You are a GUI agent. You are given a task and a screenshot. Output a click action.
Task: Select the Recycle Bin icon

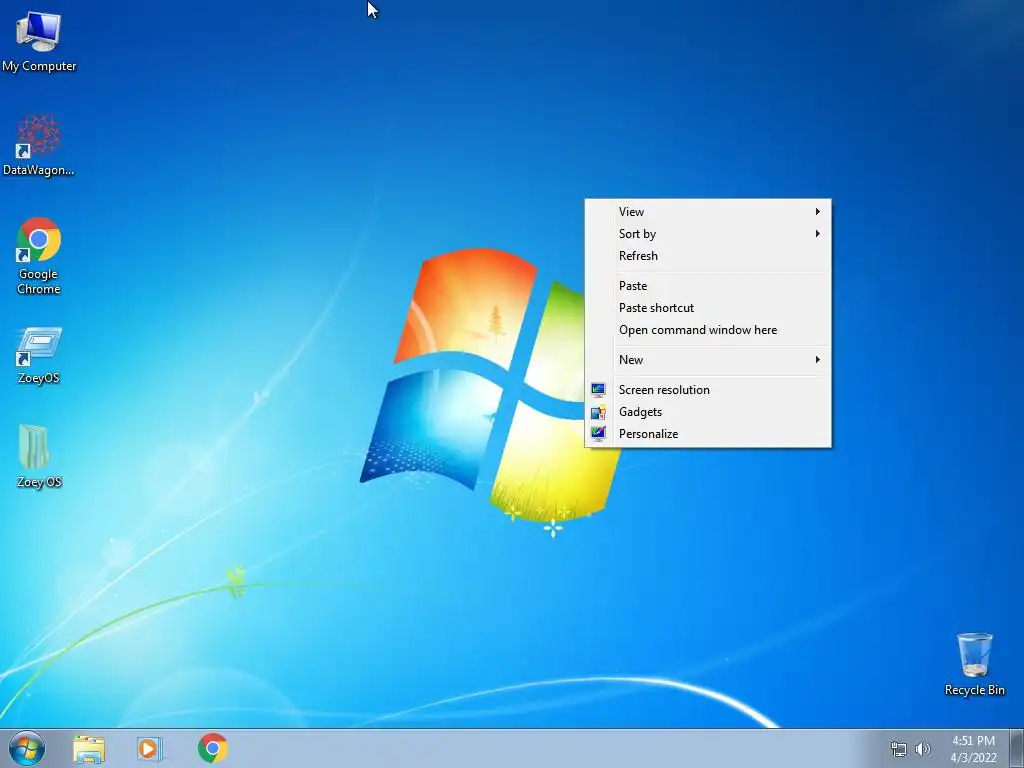click(974, 664)
